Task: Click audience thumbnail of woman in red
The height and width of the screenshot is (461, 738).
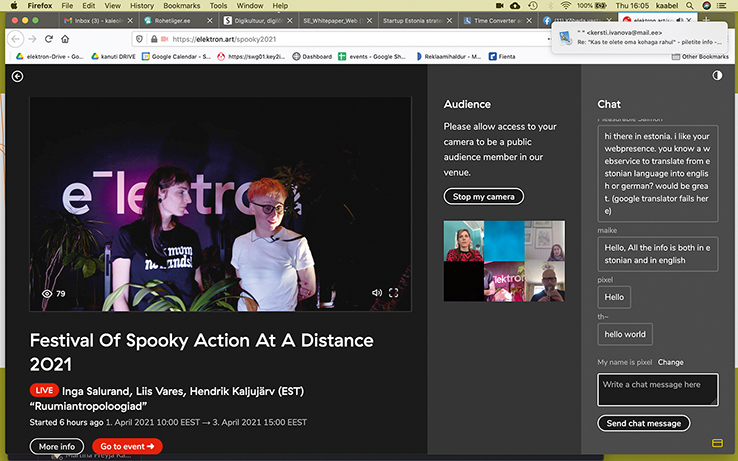Action: (x=464, y=241)
